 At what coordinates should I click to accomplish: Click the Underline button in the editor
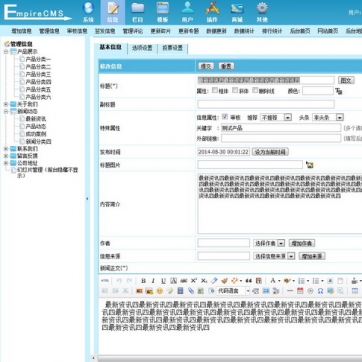tap(163, 281)
